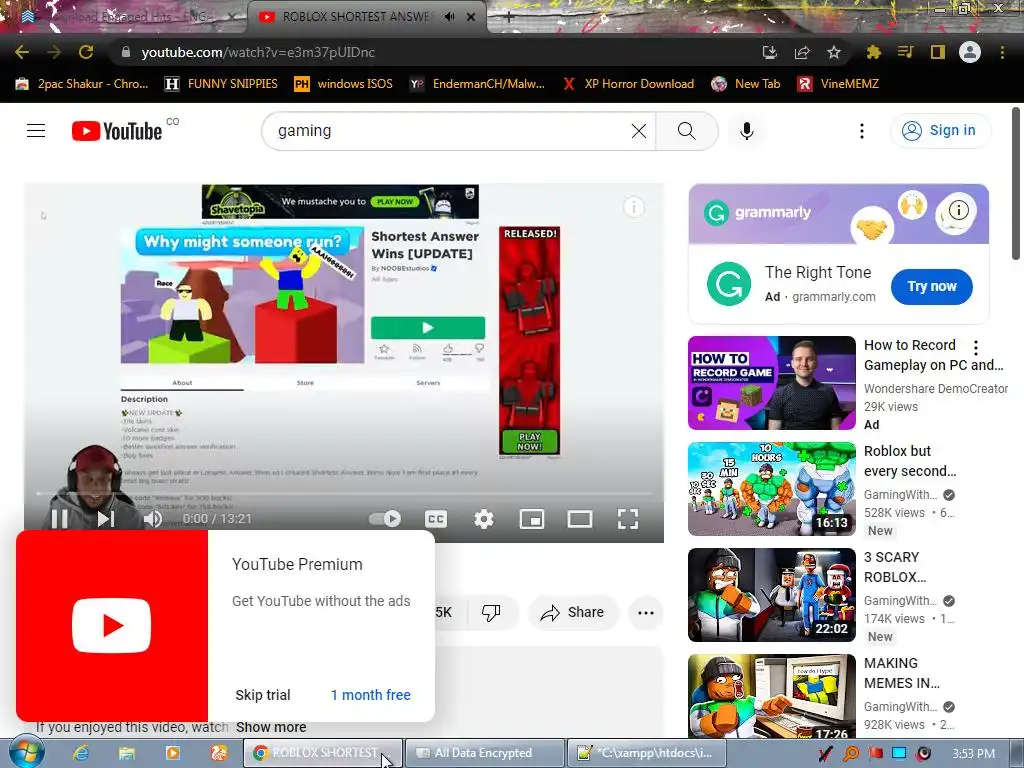Toggle the autoplay switch
The image size is (1024, 768).
[x=385, y=519]
